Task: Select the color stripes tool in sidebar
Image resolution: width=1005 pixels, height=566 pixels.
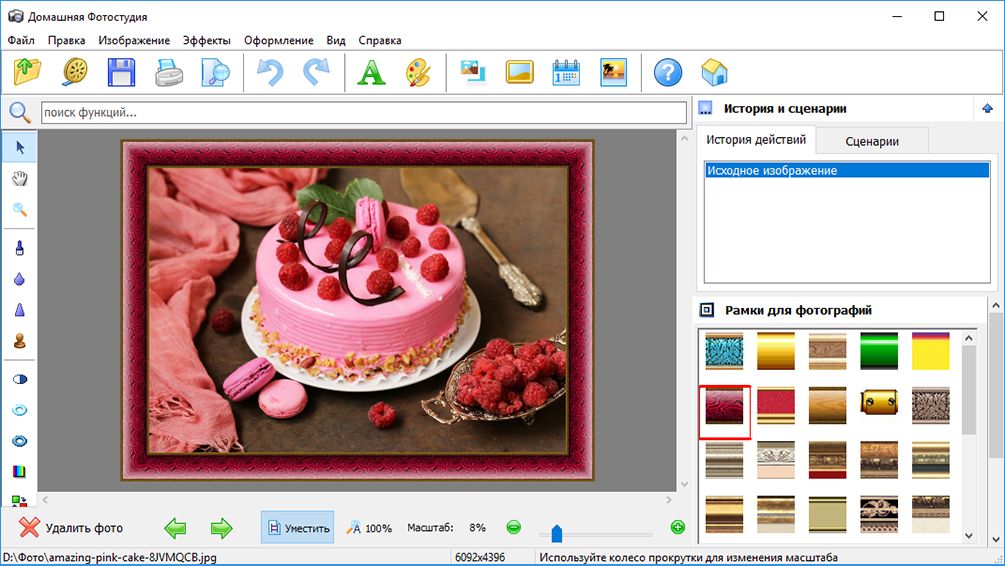Action: click(20, 471)
